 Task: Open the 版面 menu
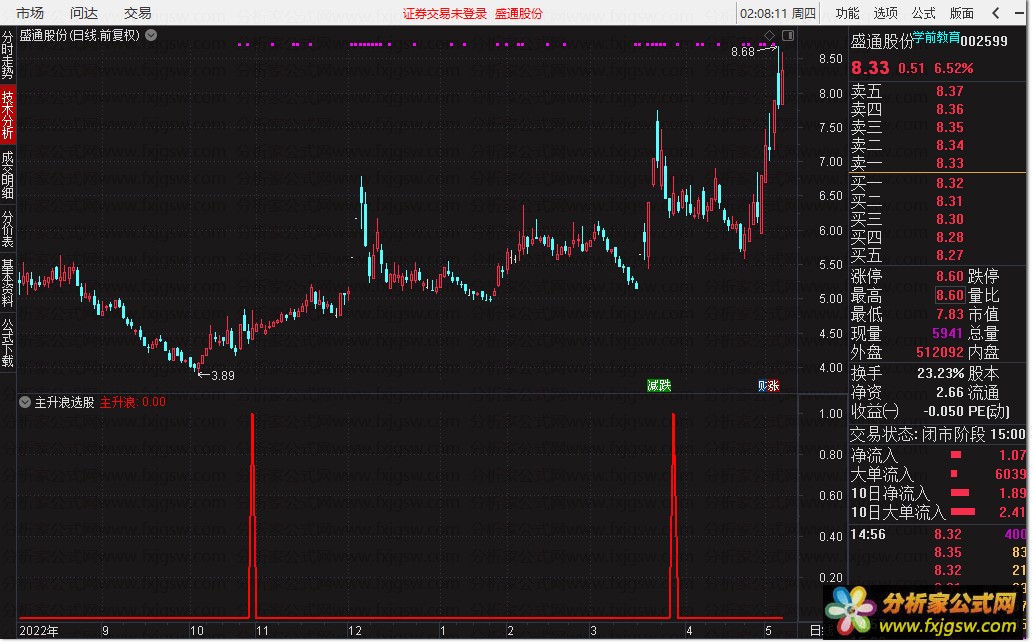tap(962, 13)
